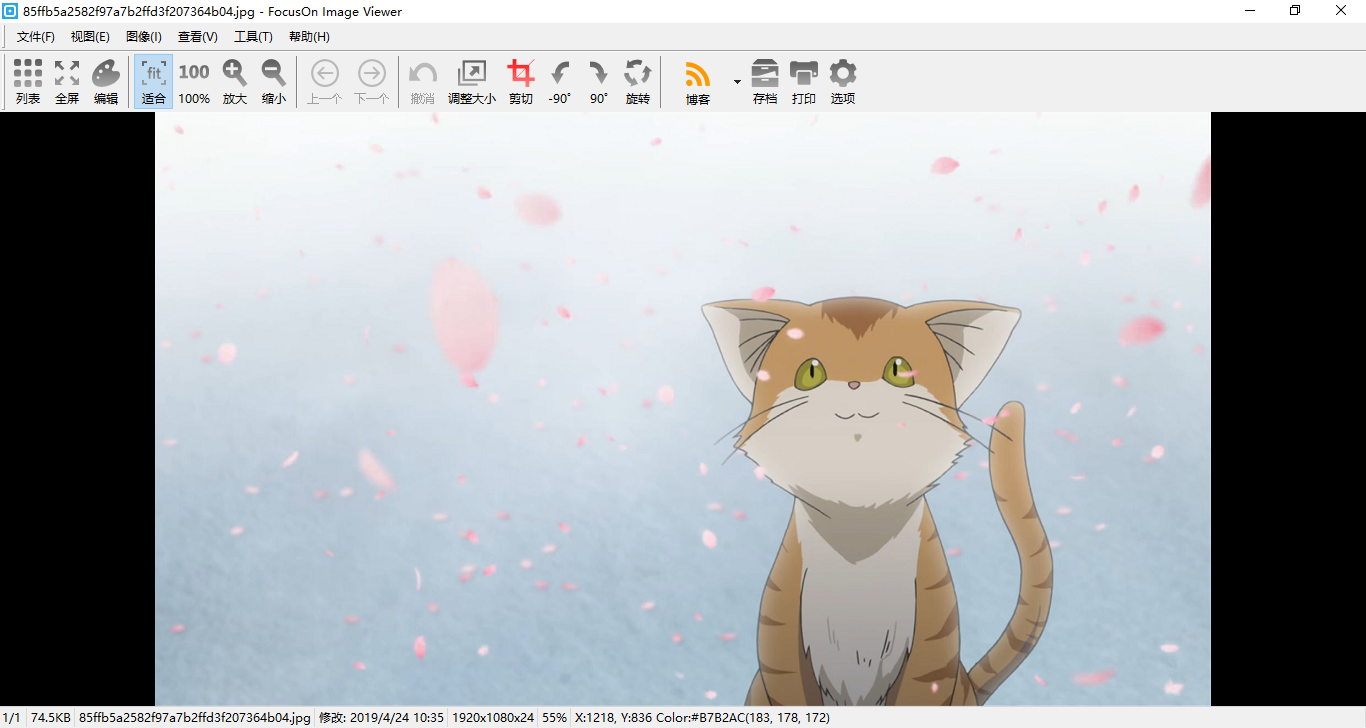
Task: Click the 撤消 undo arrow
Action: [x=423, y=82]
